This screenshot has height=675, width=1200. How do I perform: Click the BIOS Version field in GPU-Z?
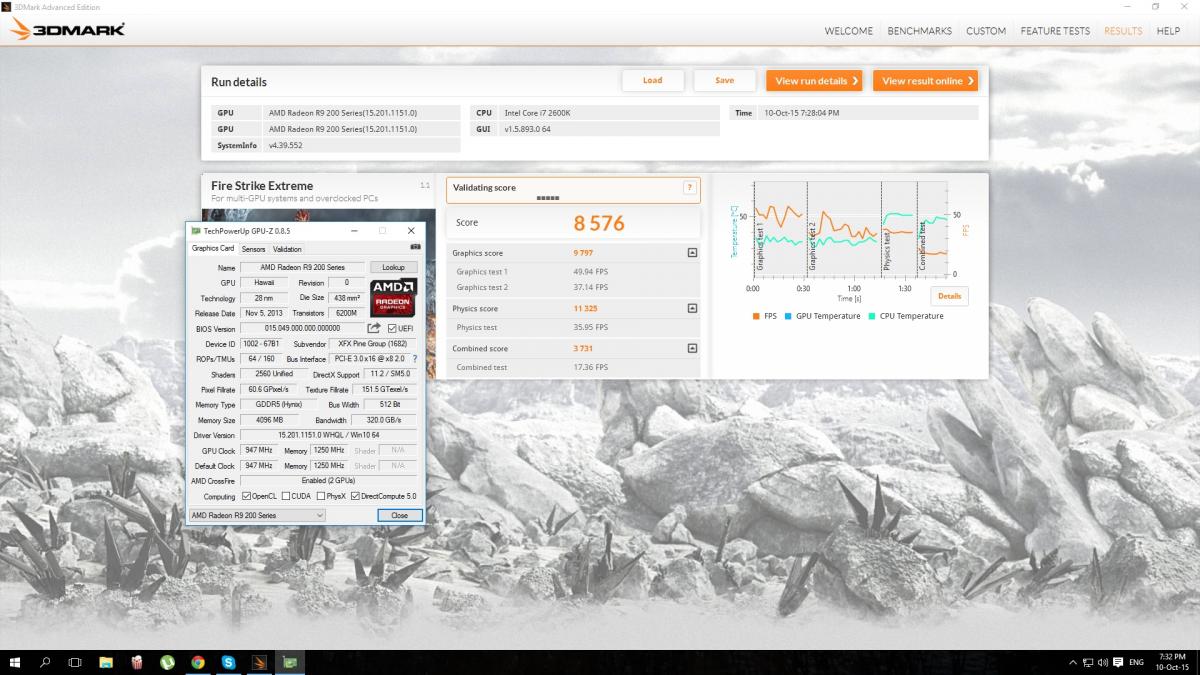(300, 328)
